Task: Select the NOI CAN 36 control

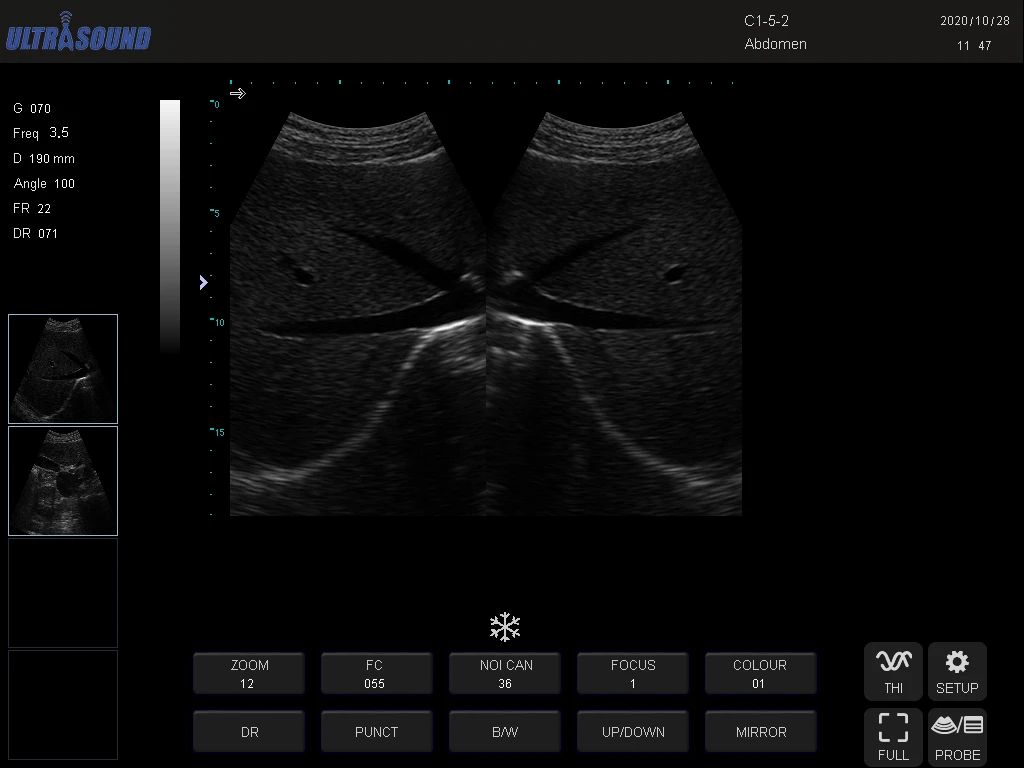Action: [505, 674]
